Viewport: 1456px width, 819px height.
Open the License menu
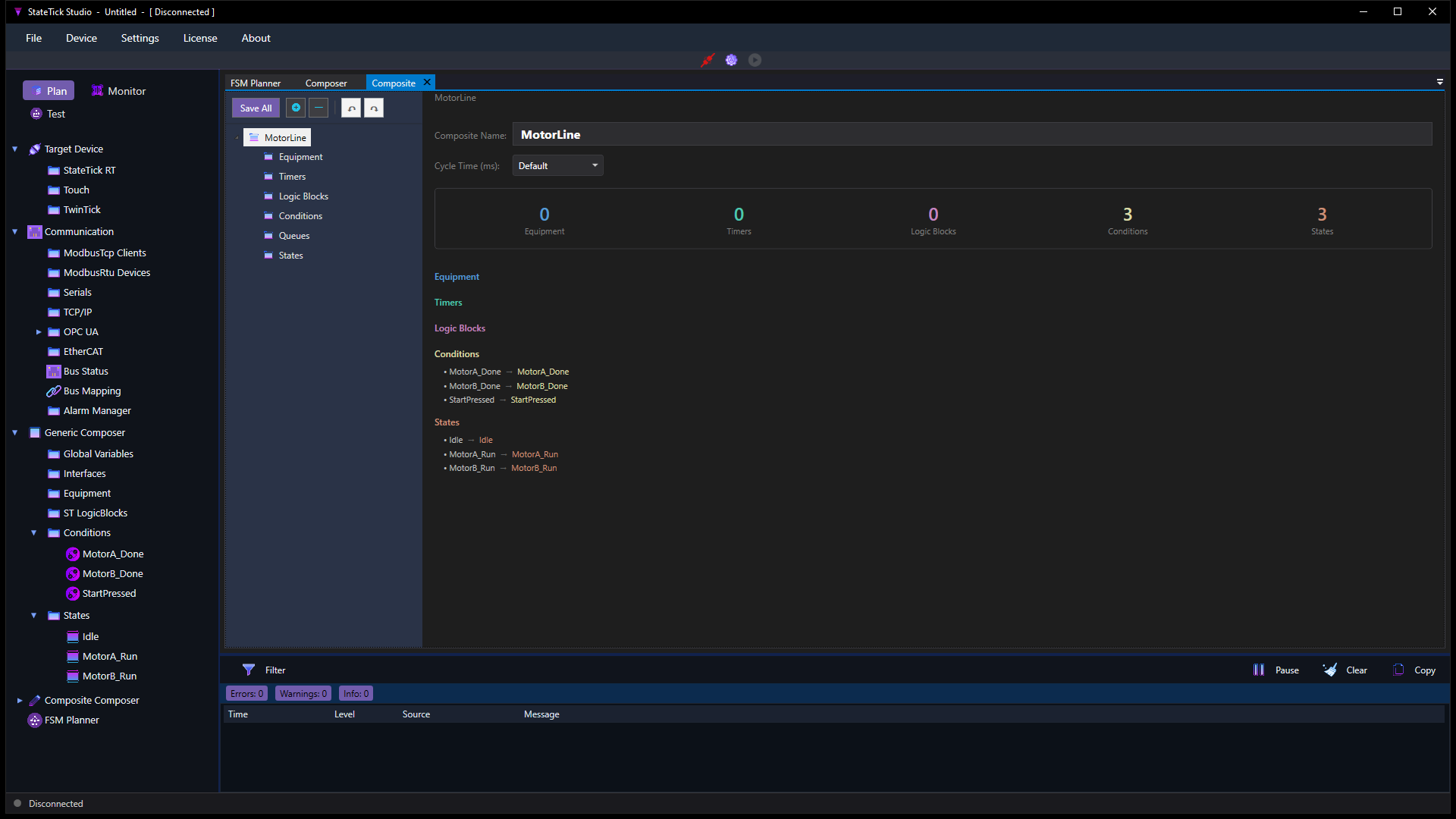tap(200, 38)
